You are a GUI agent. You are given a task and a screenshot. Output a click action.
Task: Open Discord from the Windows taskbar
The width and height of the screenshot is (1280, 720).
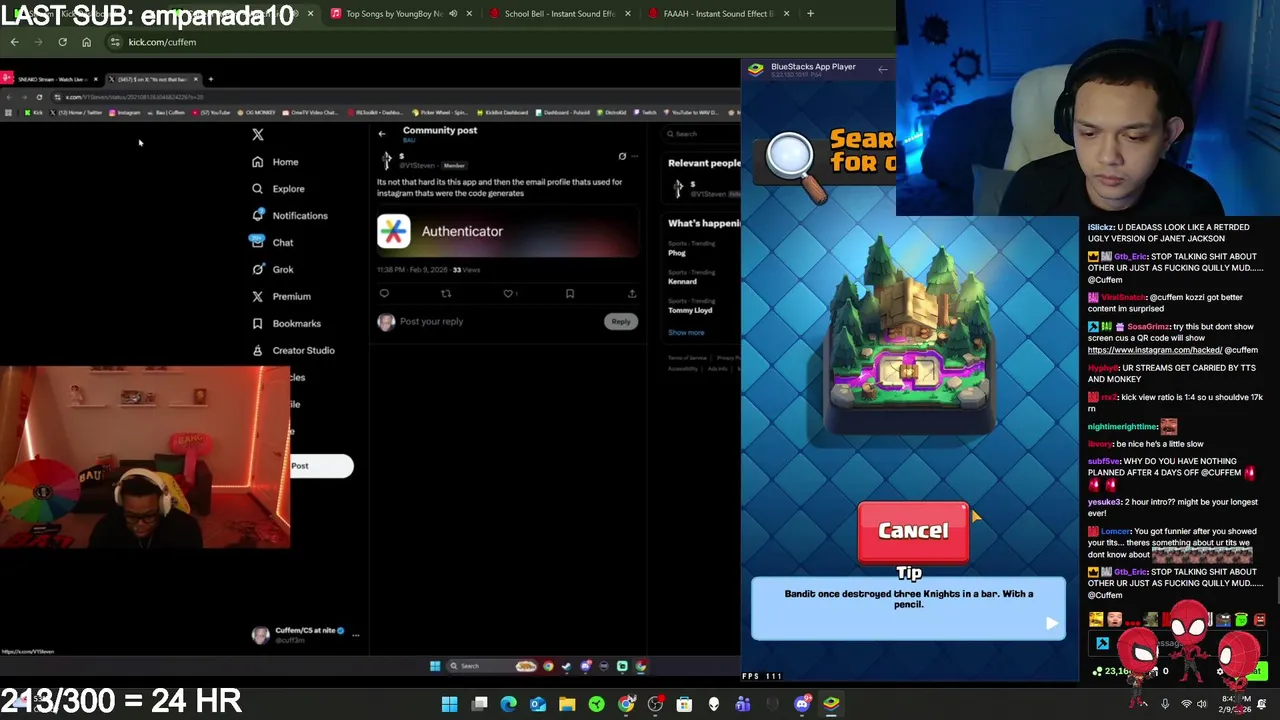[x=802, y=705]
